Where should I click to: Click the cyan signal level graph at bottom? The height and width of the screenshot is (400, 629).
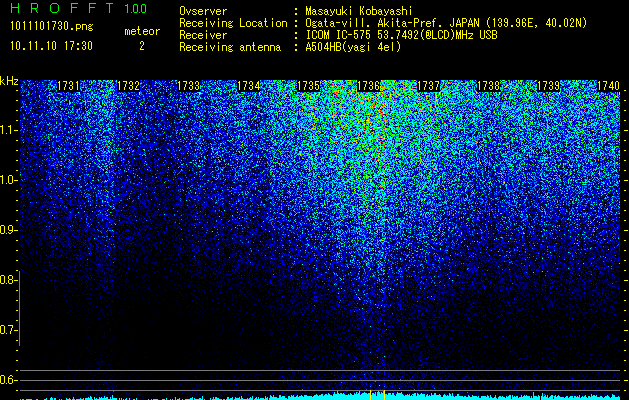(x=320, y=396)
